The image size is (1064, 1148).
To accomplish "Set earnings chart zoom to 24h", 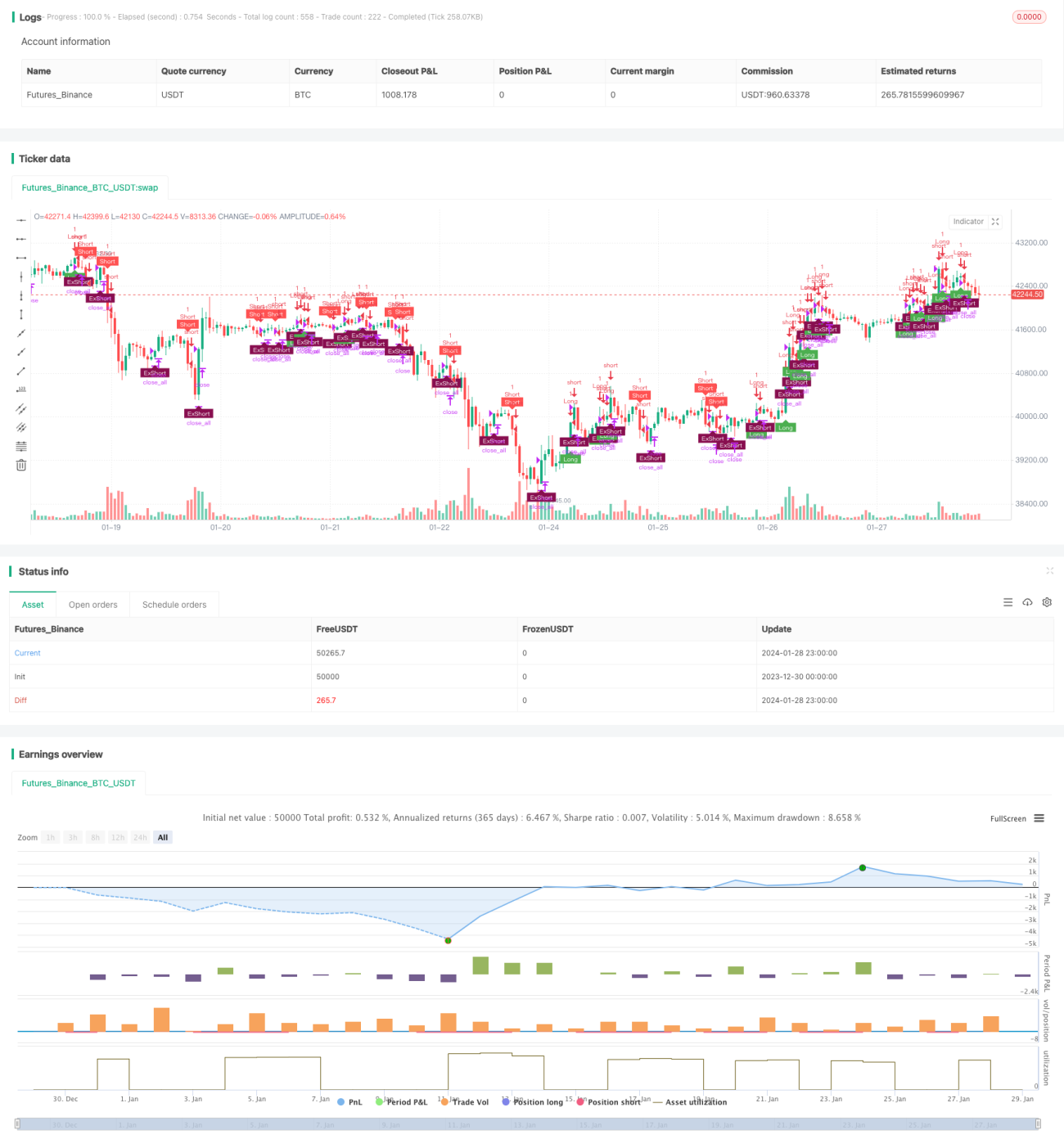I will [x=140, y=837].
